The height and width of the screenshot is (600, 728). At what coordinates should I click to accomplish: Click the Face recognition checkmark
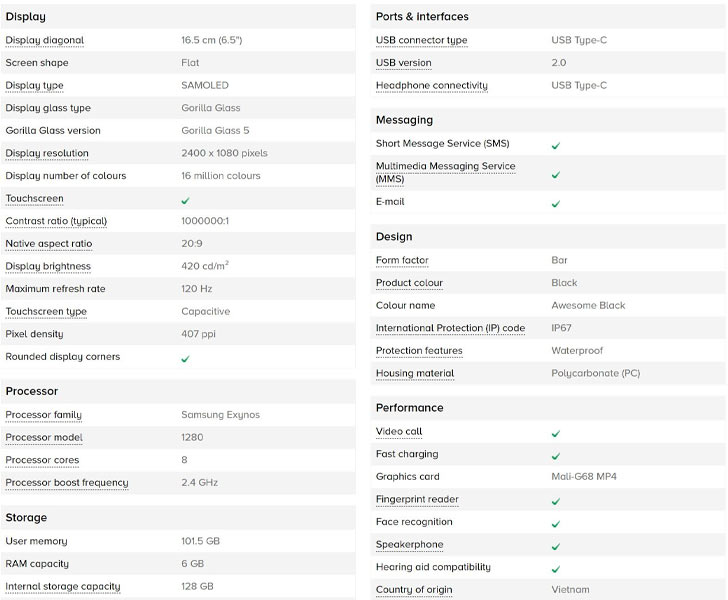(556, 524)
